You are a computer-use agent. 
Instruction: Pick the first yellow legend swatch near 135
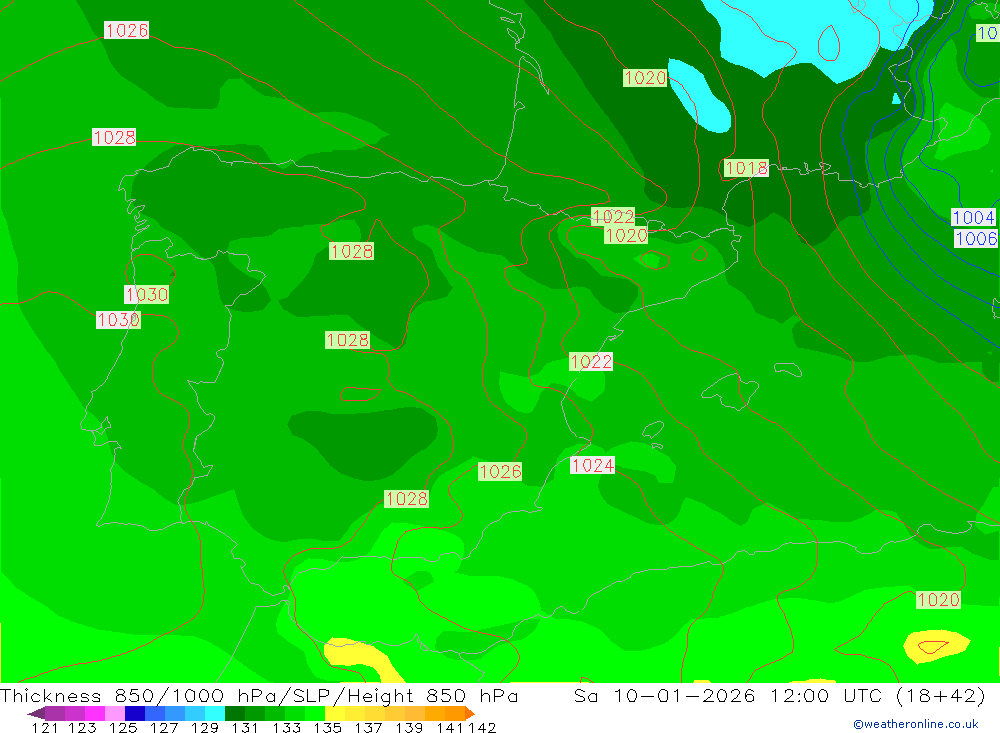[335, 713]
